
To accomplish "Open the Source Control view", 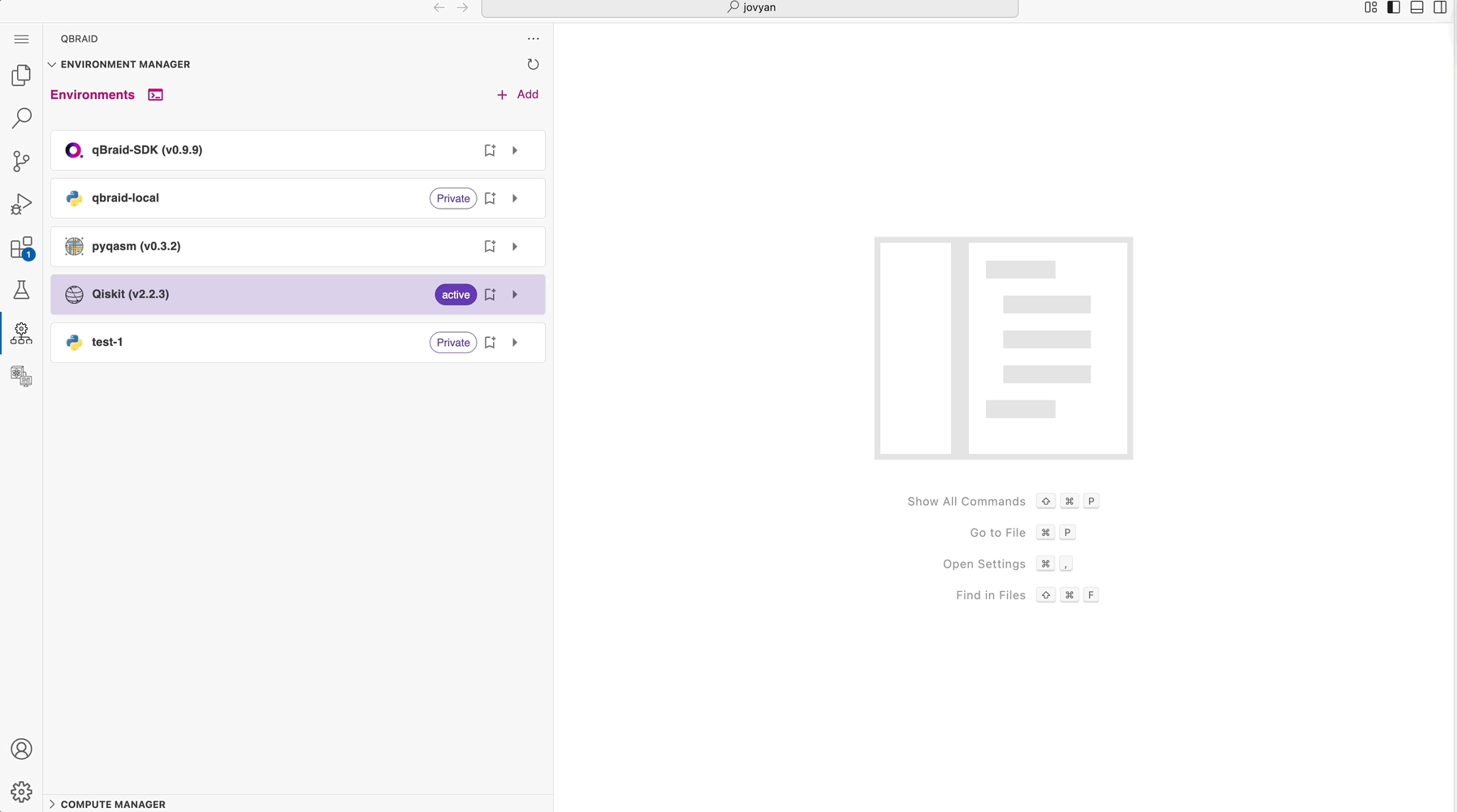I will point(22,161).
